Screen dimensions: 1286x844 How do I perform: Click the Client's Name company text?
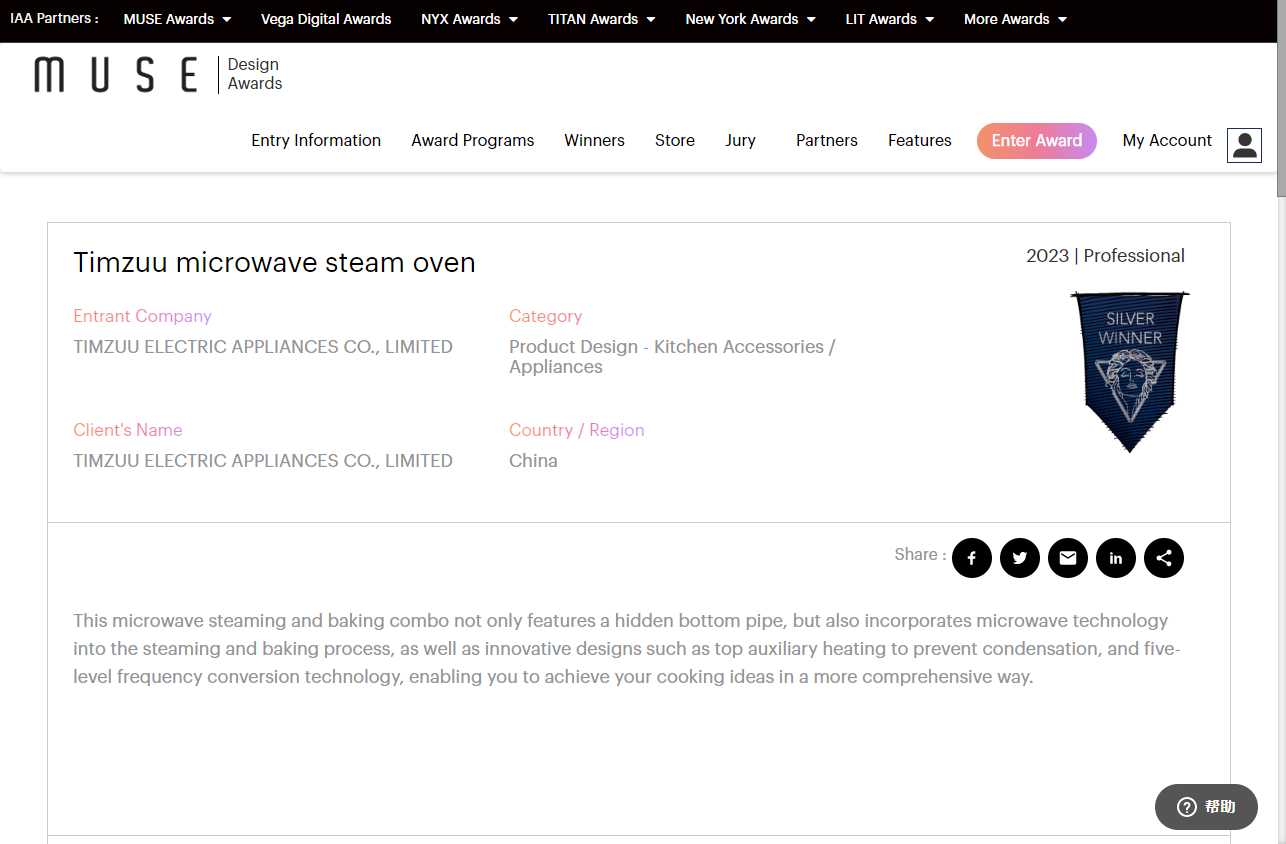pyautogui.click(x=263, y=461)
